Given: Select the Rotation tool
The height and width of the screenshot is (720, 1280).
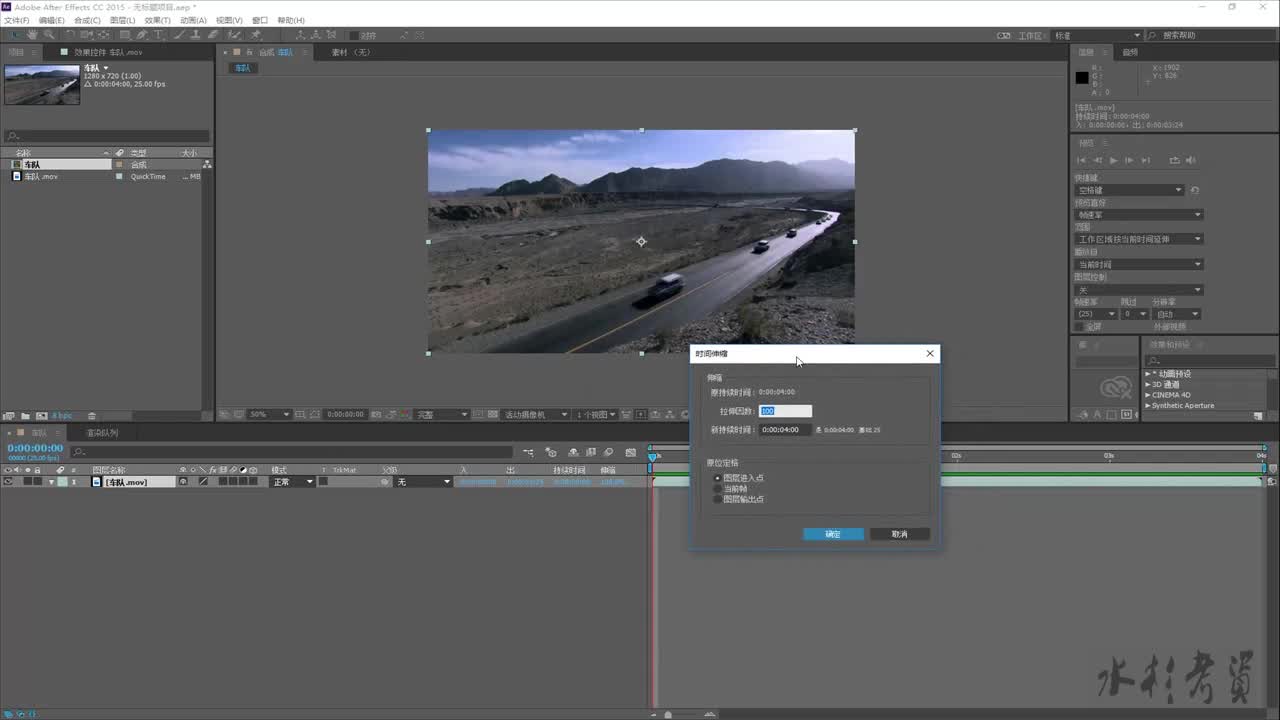Looking at the screenshot, I should (69, 35).
